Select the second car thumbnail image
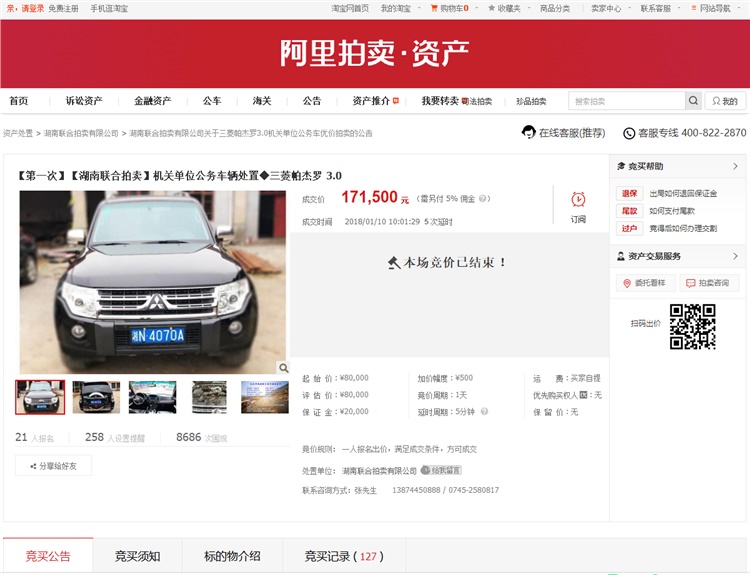The height and width of the screenshot is (575, 750). 96,397
